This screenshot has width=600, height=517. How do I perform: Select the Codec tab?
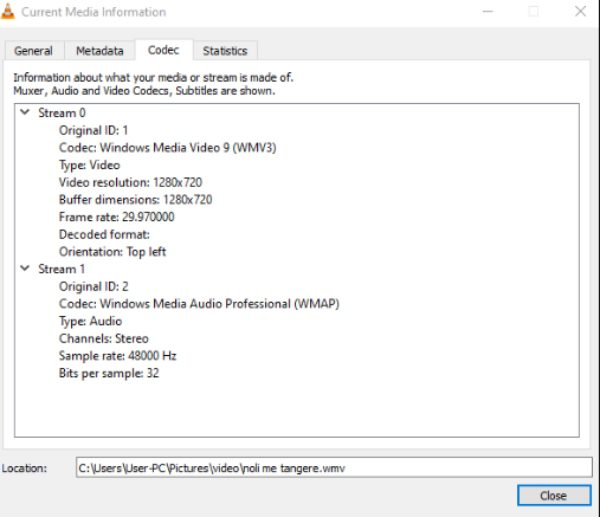(x=164, y=50)
